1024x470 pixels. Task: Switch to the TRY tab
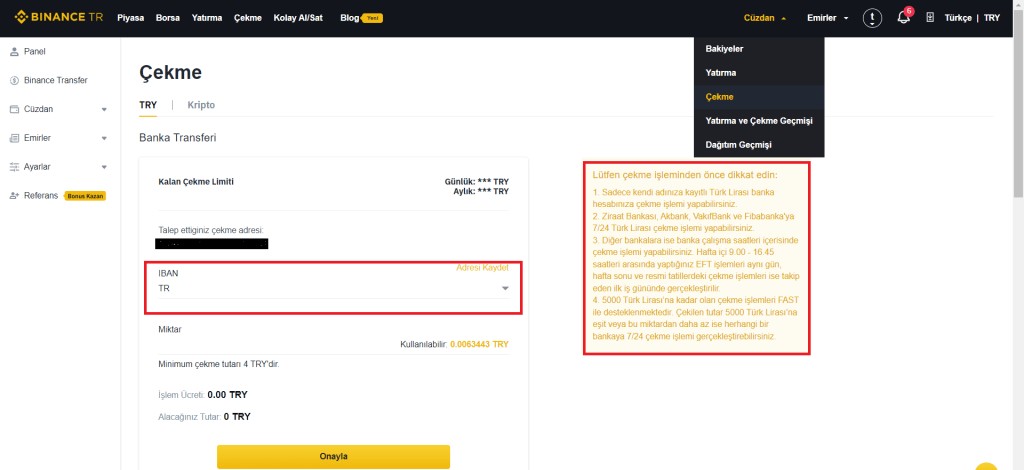point(148,104)
